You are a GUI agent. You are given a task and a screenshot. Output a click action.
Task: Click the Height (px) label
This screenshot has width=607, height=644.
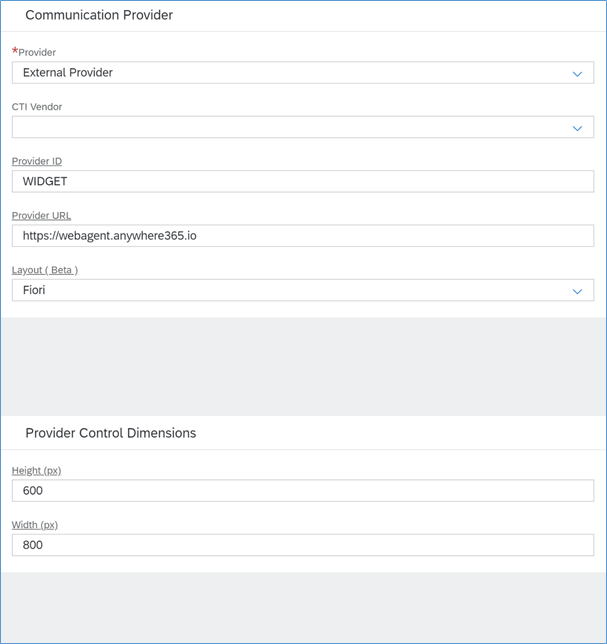37,471
